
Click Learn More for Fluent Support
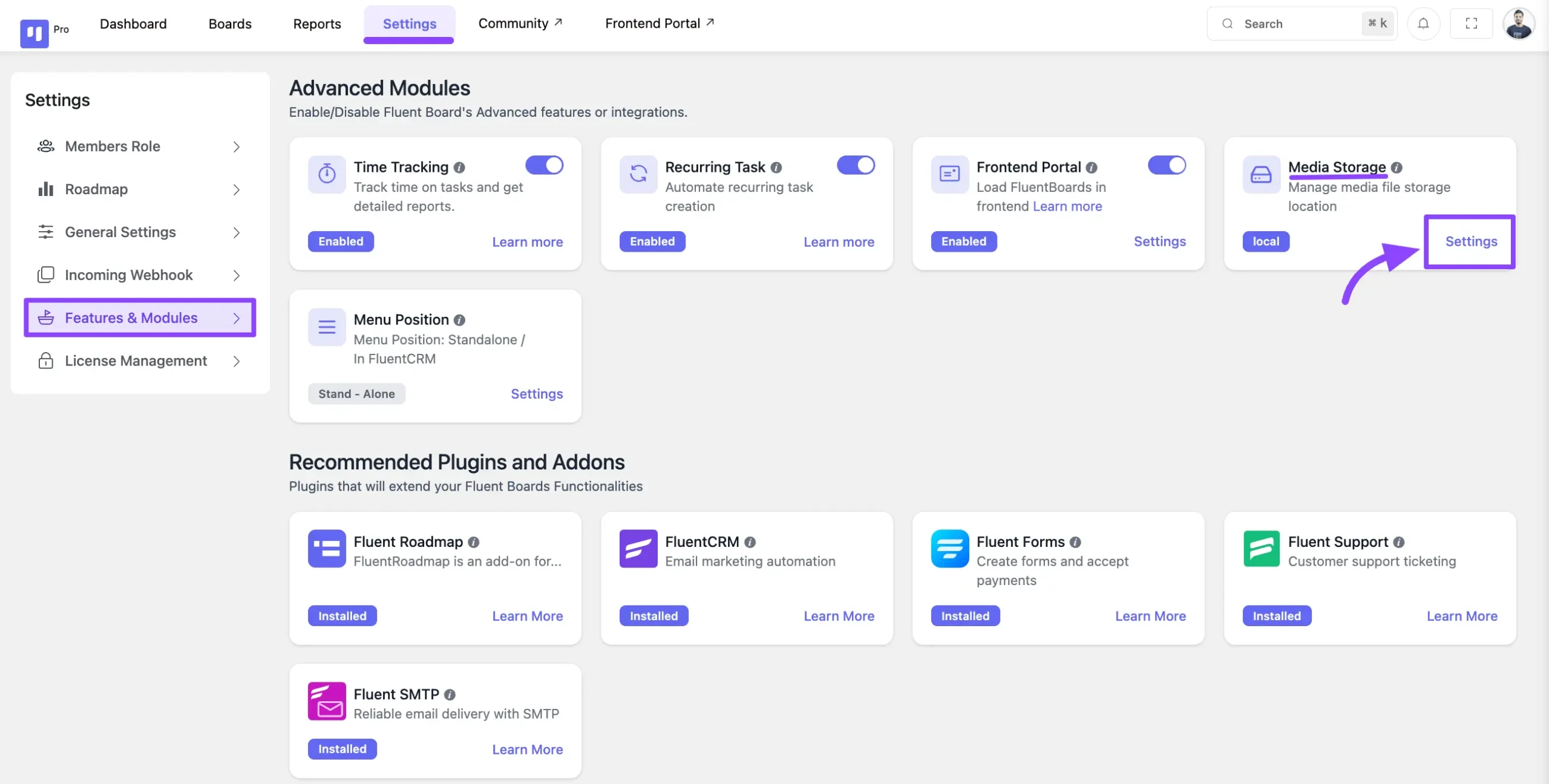click(1462, 616)
